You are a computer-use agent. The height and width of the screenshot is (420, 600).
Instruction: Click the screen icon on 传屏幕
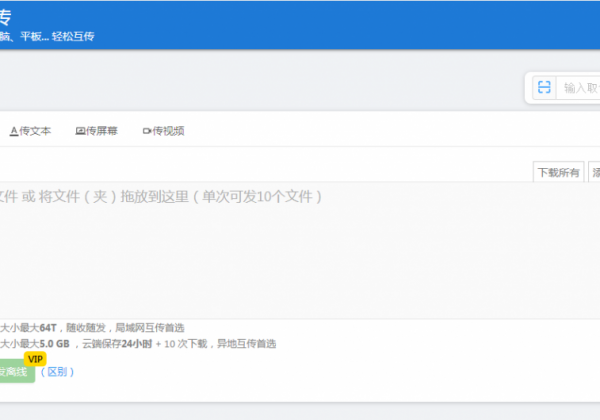click(80, 131)
